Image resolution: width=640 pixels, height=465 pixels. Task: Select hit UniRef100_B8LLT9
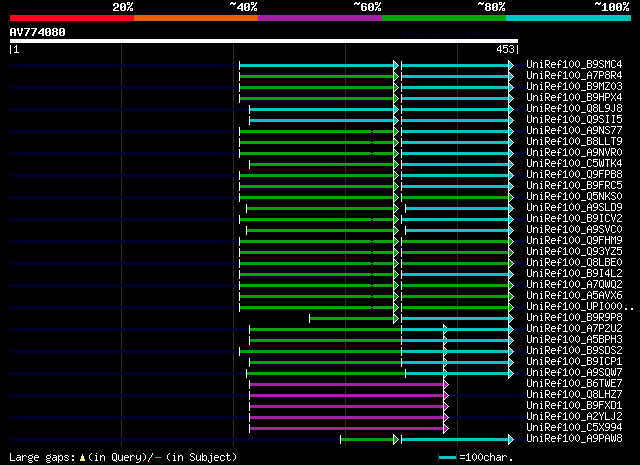click(x=574, y=142)
